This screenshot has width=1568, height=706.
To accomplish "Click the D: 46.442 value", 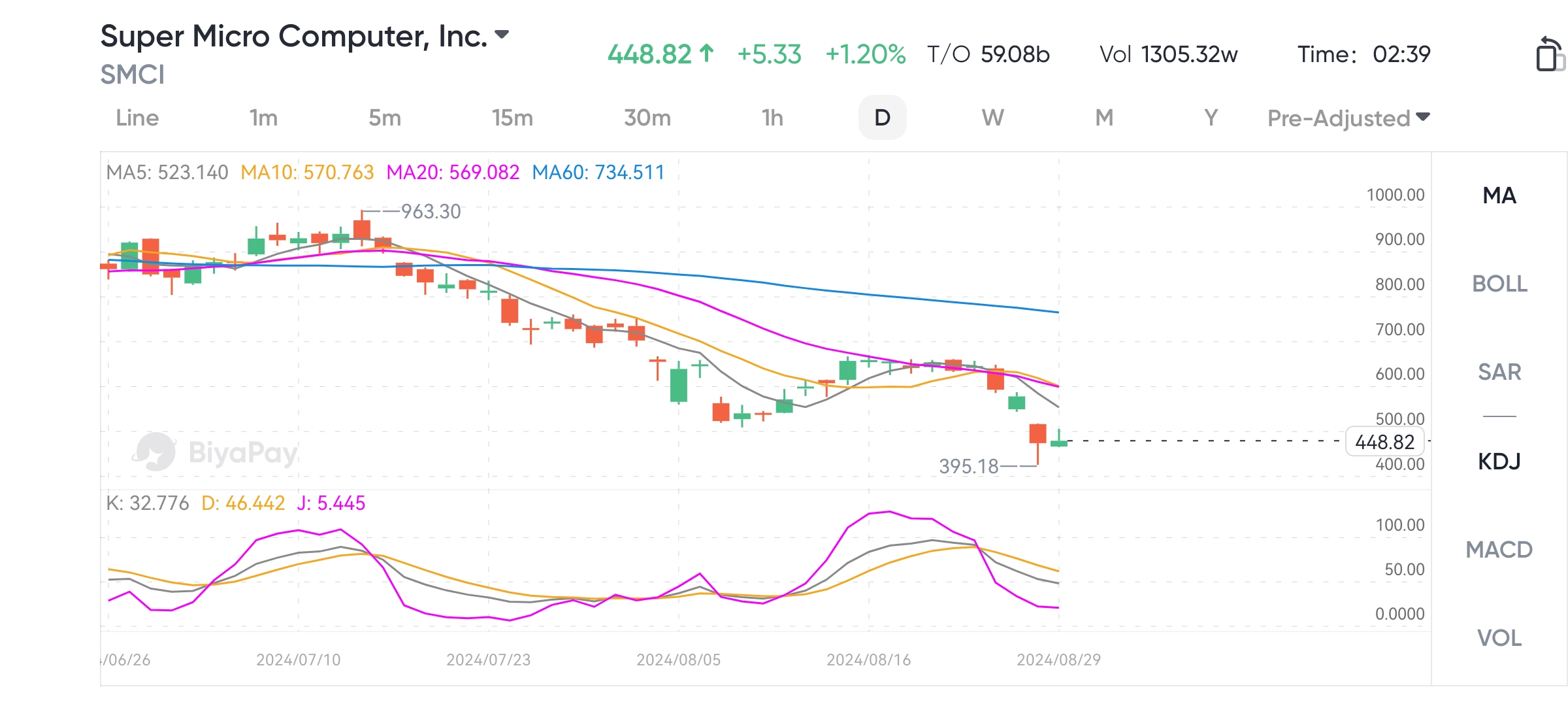I will pyautogui.click(x=243, y=503).
